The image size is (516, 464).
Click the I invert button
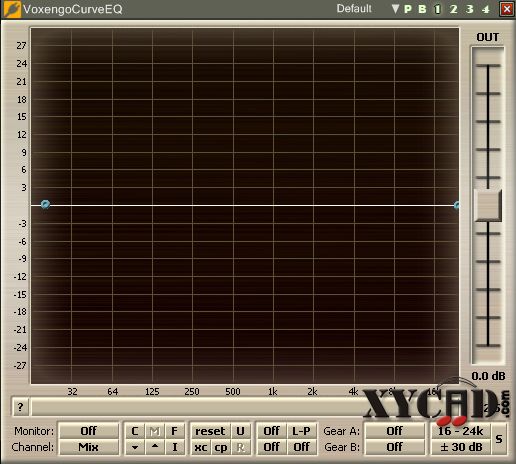[x=174, y=447]
